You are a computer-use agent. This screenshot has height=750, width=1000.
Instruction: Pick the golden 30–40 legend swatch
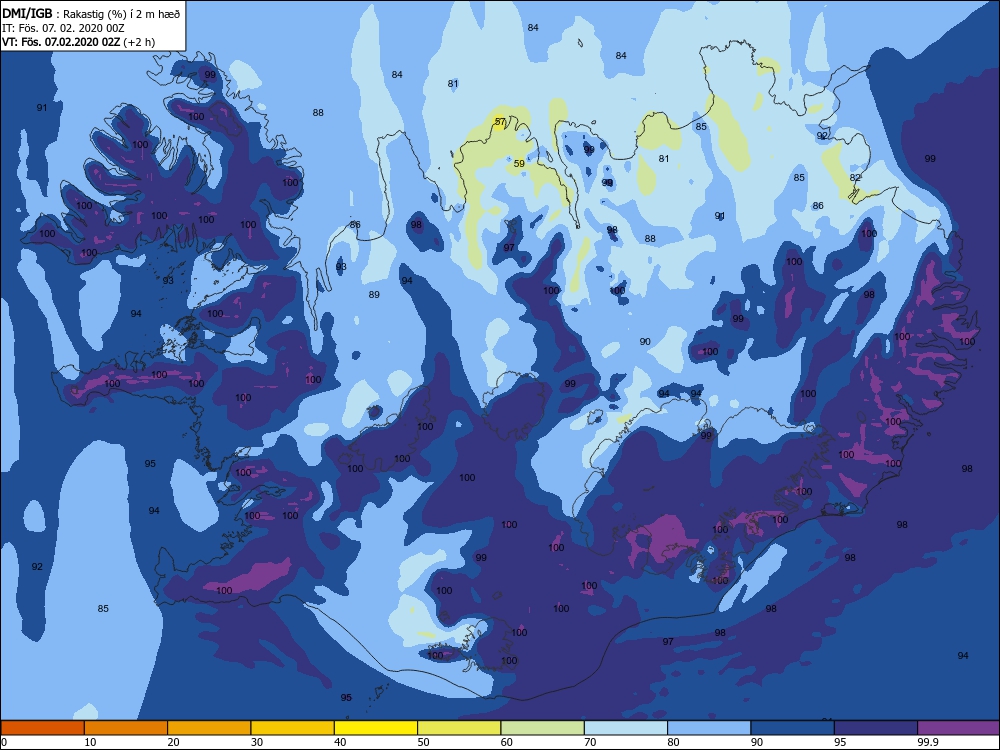tap(293, 728)
